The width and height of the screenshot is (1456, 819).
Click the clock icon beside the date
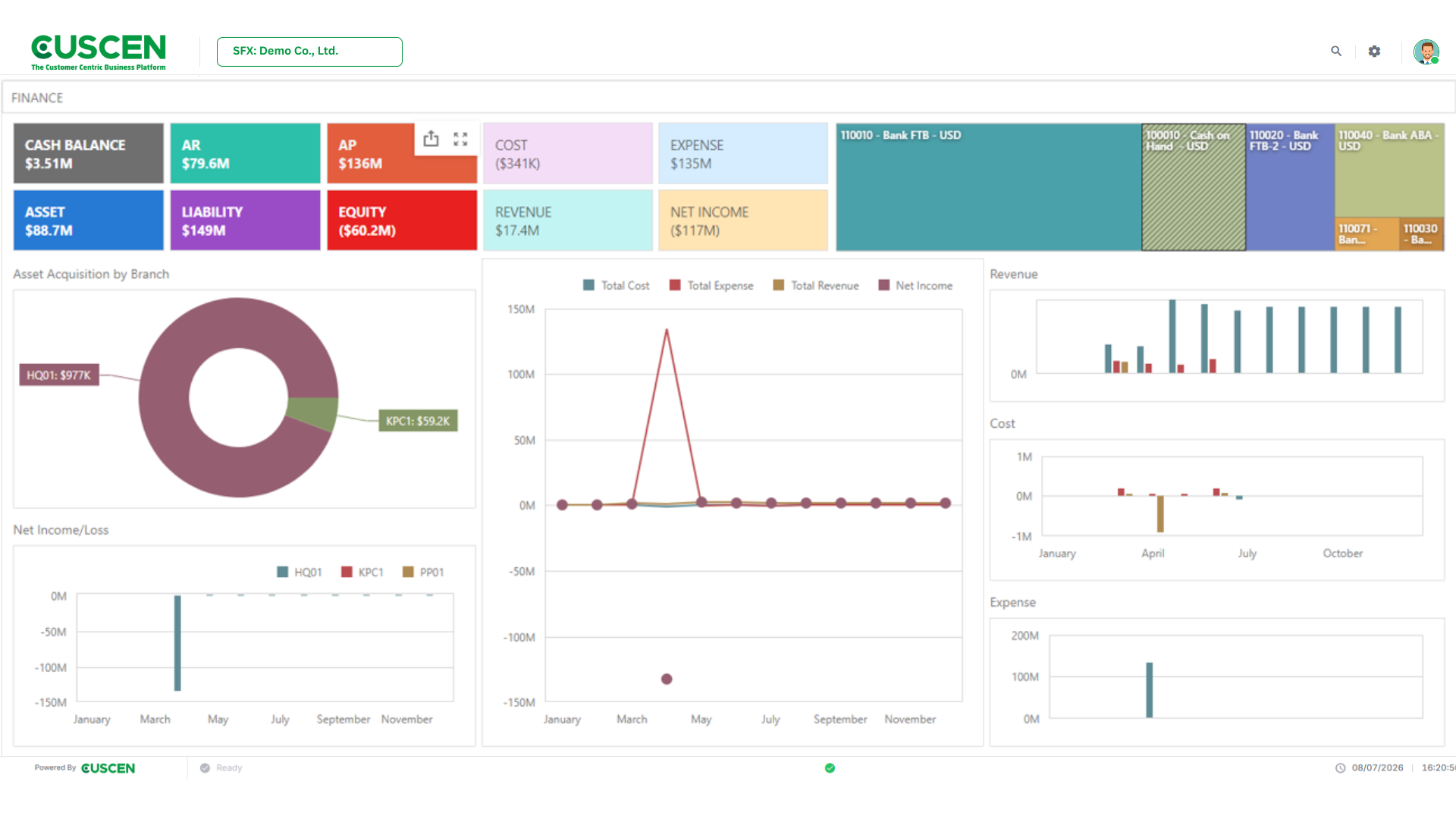(1340, 767)
